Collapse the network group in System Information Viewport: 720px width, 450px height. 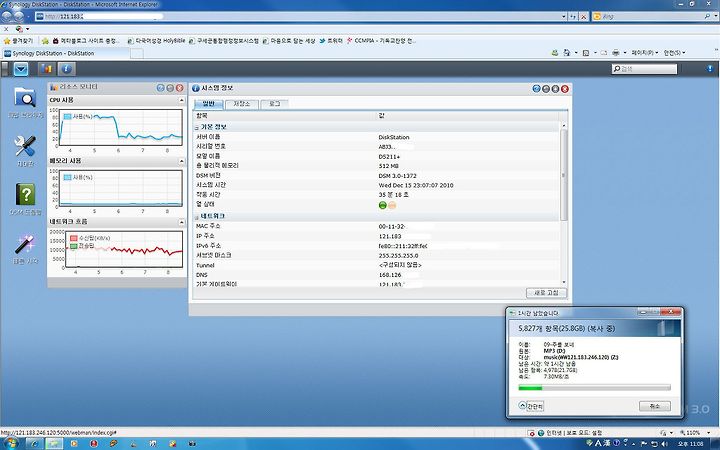[x=197, y=217]
